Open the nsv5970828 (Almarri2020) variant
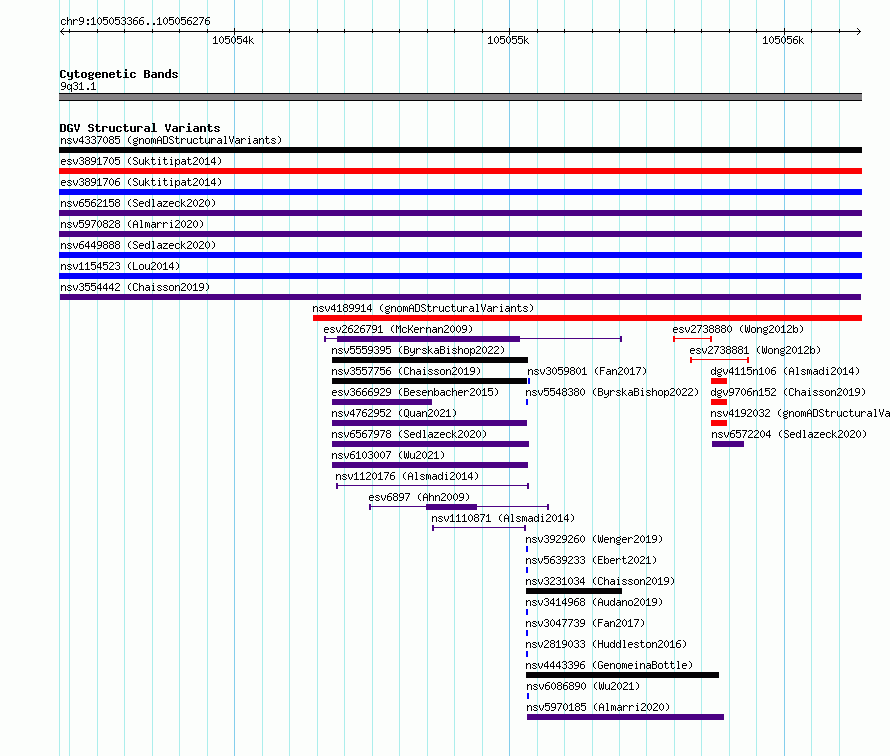The height and width of the screenshot is (756, 890). coord(132,224)
